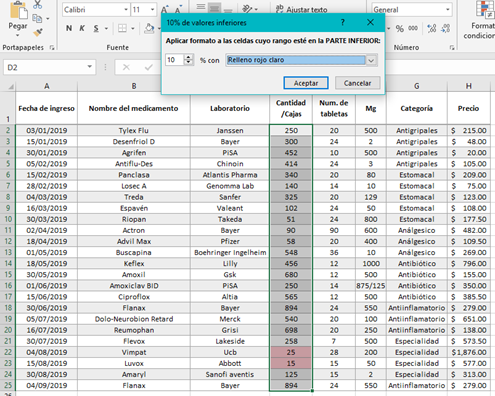Click Ajustar texto wrap text
This screenshot has width=495, height=396.
click(x=302, y=10)
